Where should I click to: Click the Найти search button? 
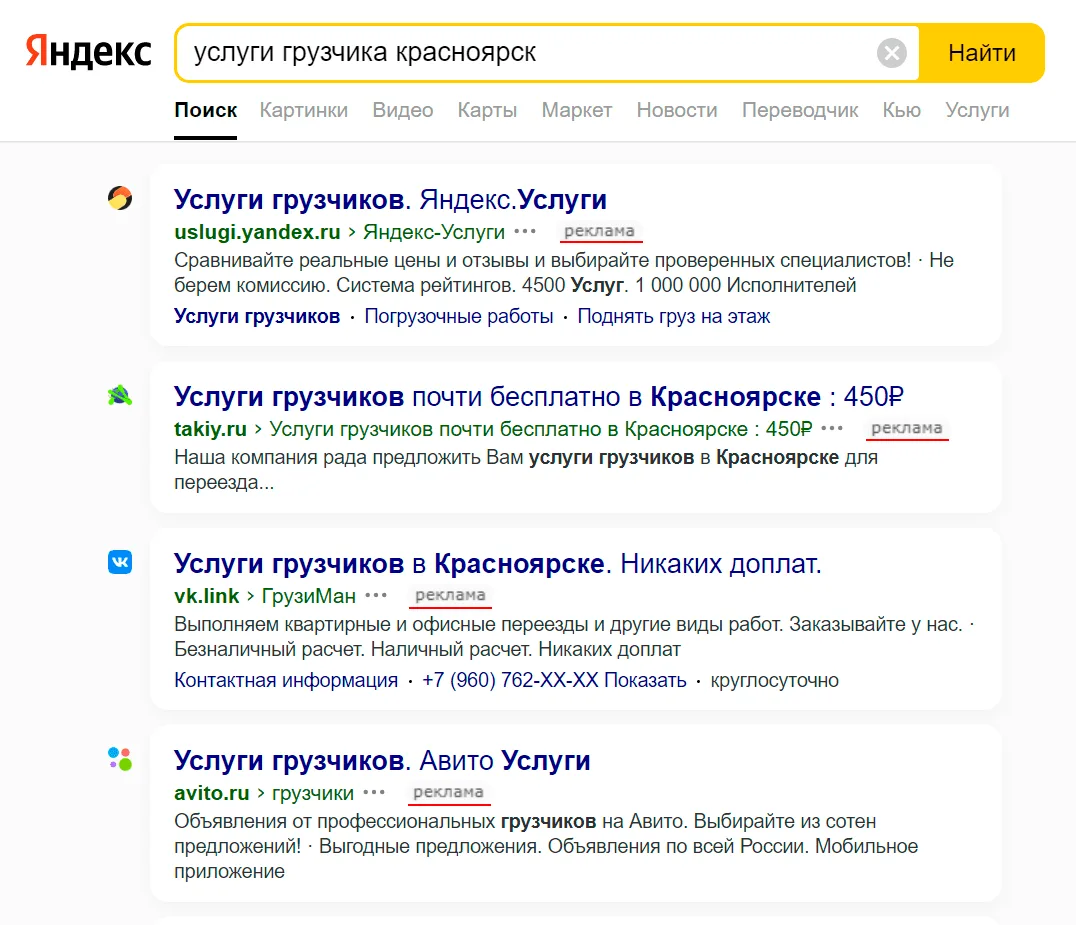click(982, 53)
